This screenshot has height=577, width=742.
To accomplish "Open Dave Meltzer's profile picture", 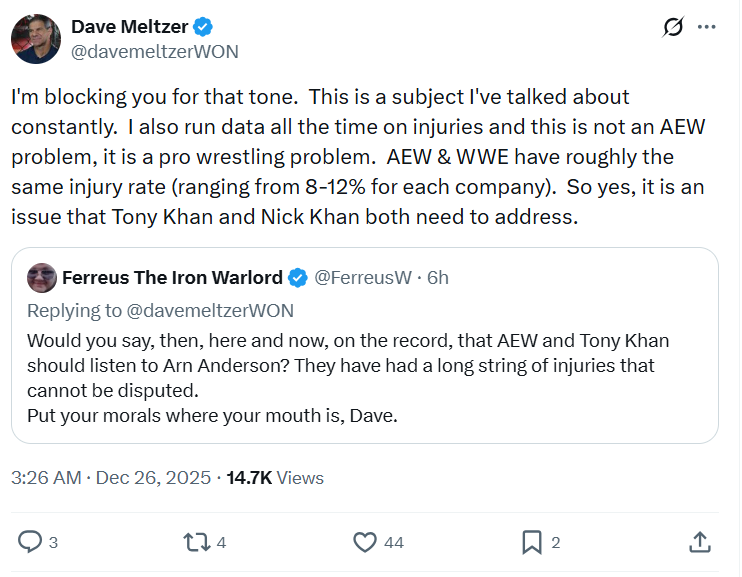I will point(35,39).
